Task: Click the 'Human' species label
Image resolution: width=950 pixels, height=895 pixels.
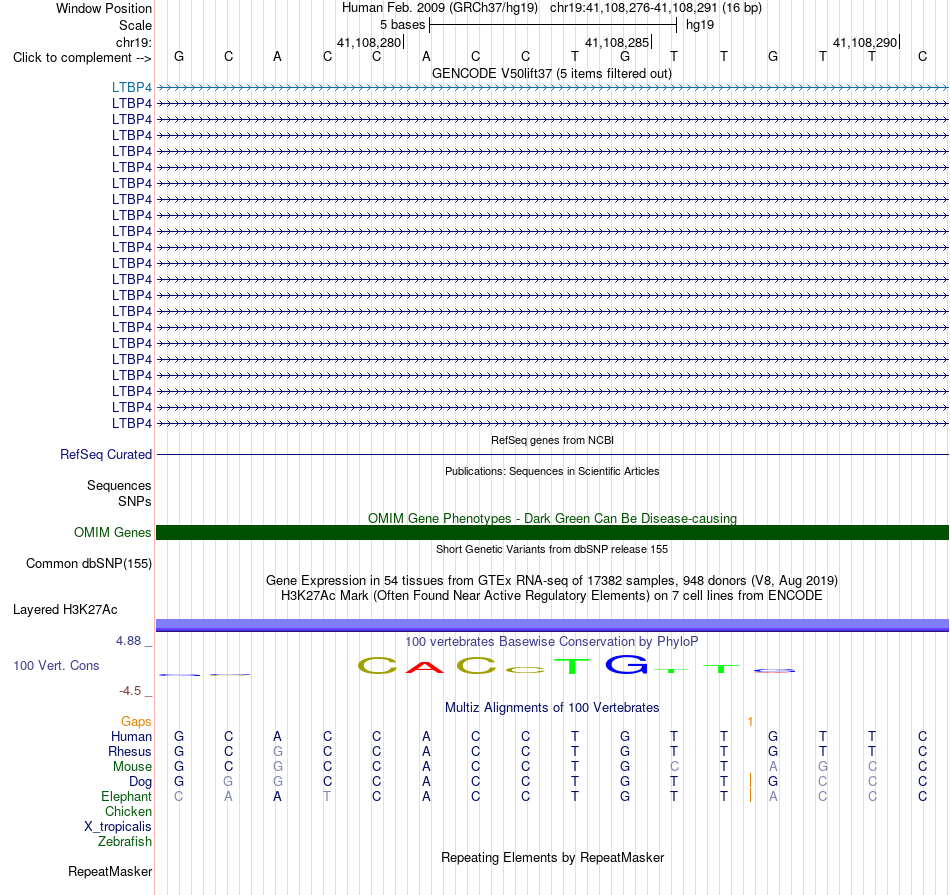Action: tap(131, 737)
